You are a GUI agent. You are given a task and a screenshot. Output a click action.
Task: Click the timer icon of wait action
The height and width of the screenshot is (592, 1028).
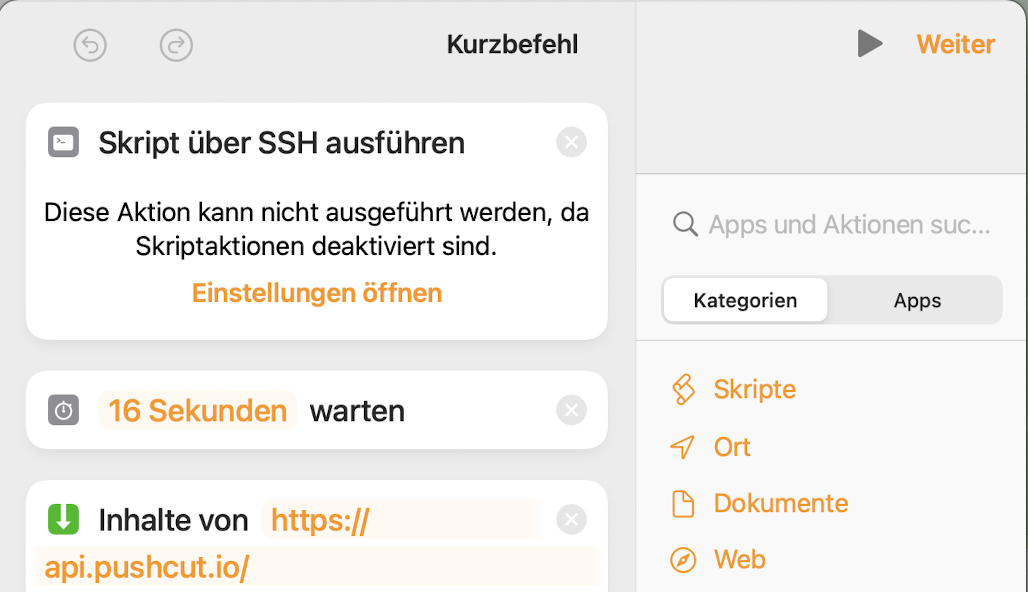point(63,411)
